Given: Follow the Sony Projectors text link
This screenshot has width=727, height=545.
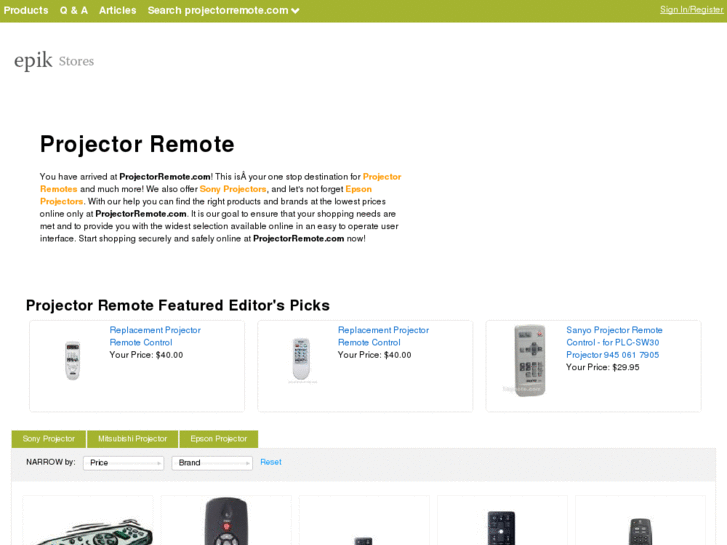Looking at the screenshot, I should point(233,189).
